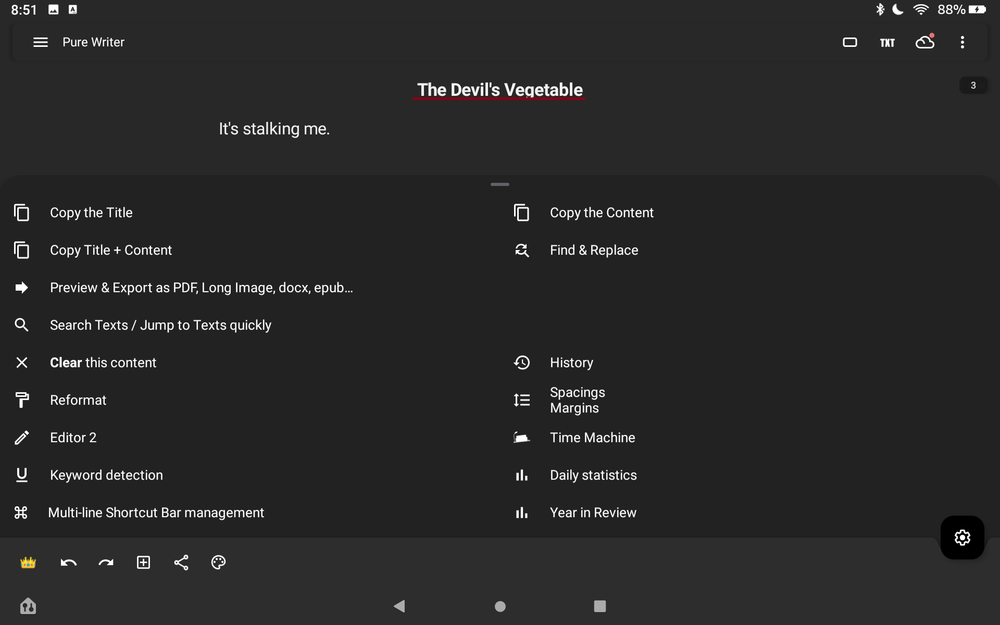Place cursor in text It's stalking me.
This screenshot has width=1000, height=625.
[274, 129]
